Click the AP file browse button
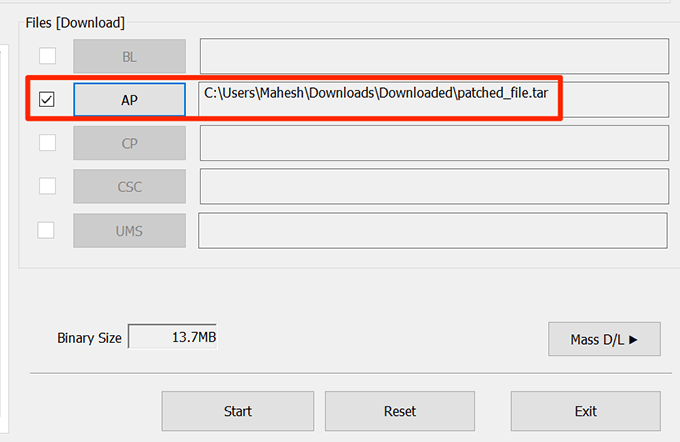Viewport: 680px width, 442px height. 129,100
